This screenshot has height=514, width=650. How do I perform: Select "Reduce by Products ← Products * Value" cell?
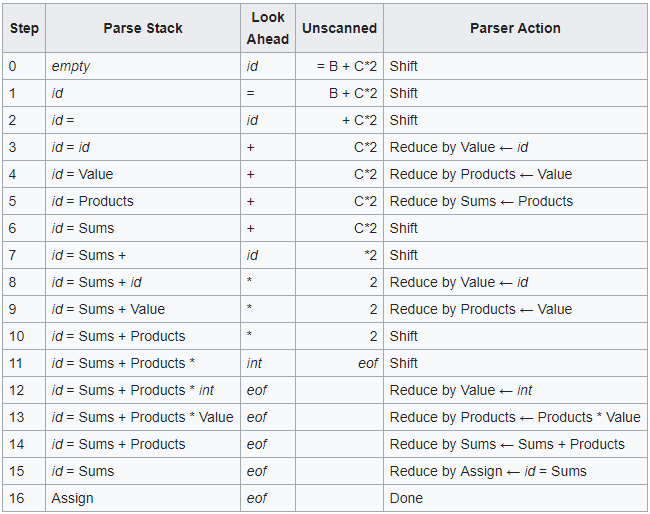click(x=515, y=417)
